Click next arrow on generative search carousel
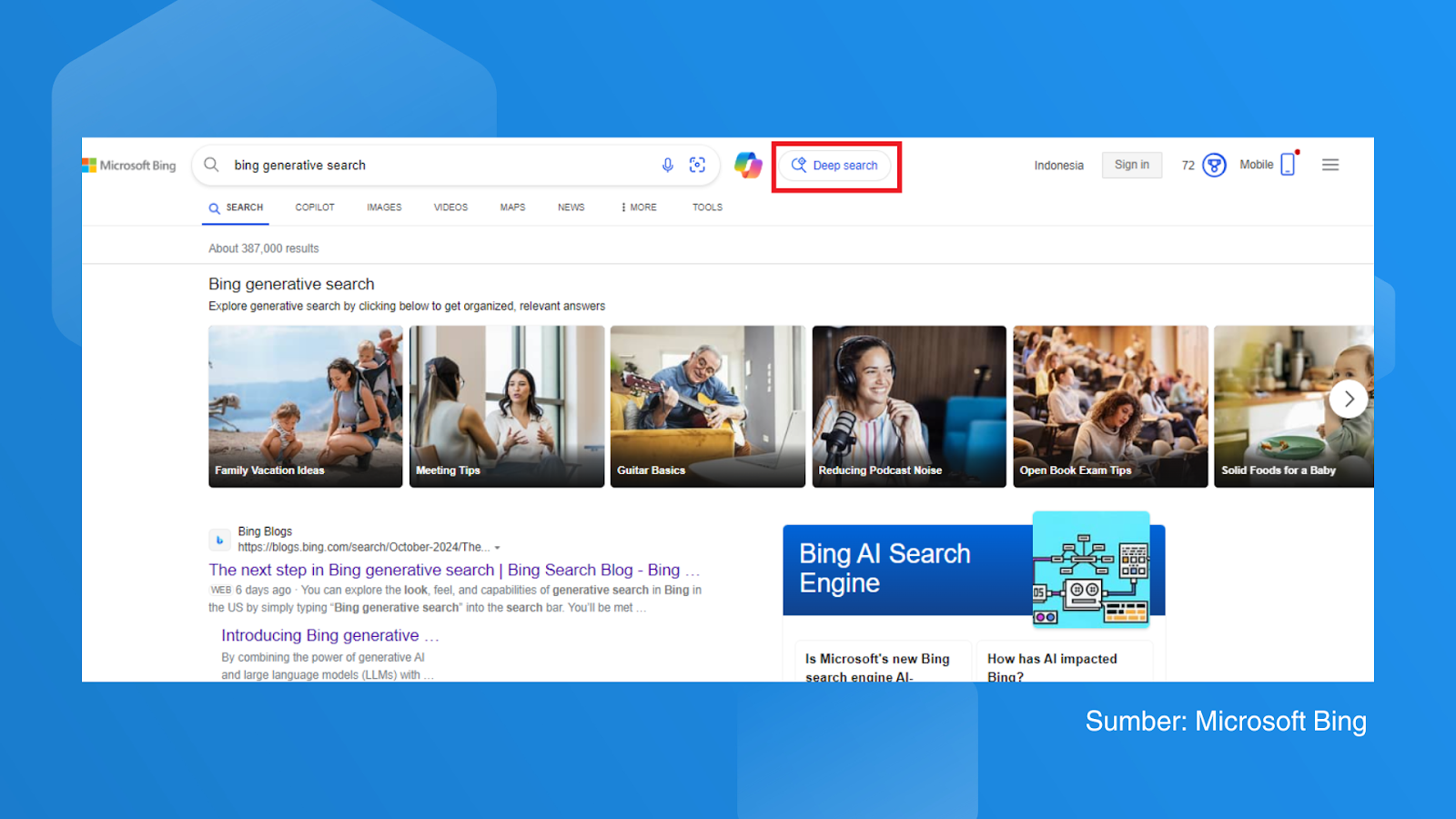 click(1349, 399)
